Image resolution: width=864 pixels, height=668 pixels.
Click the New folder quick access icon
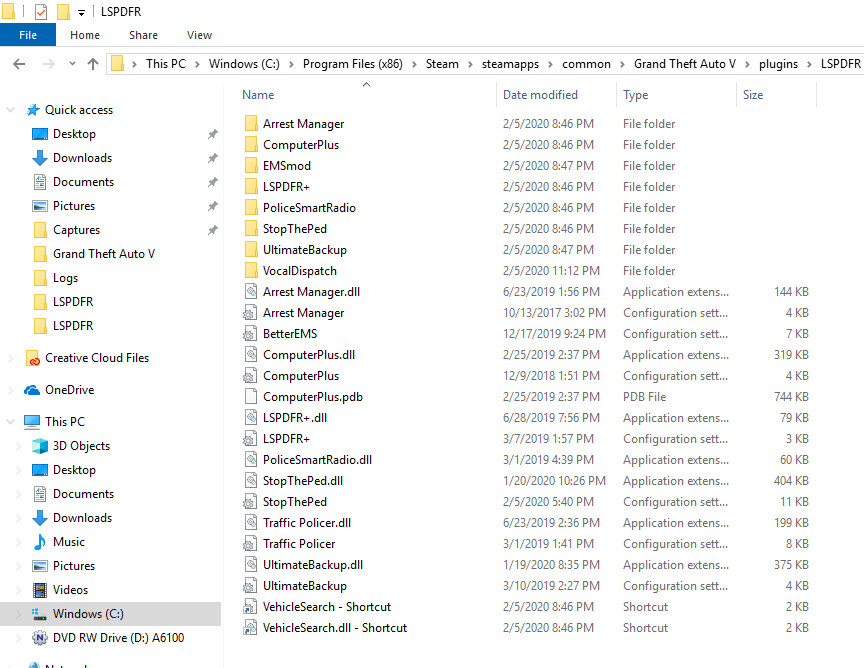(63, 11)
